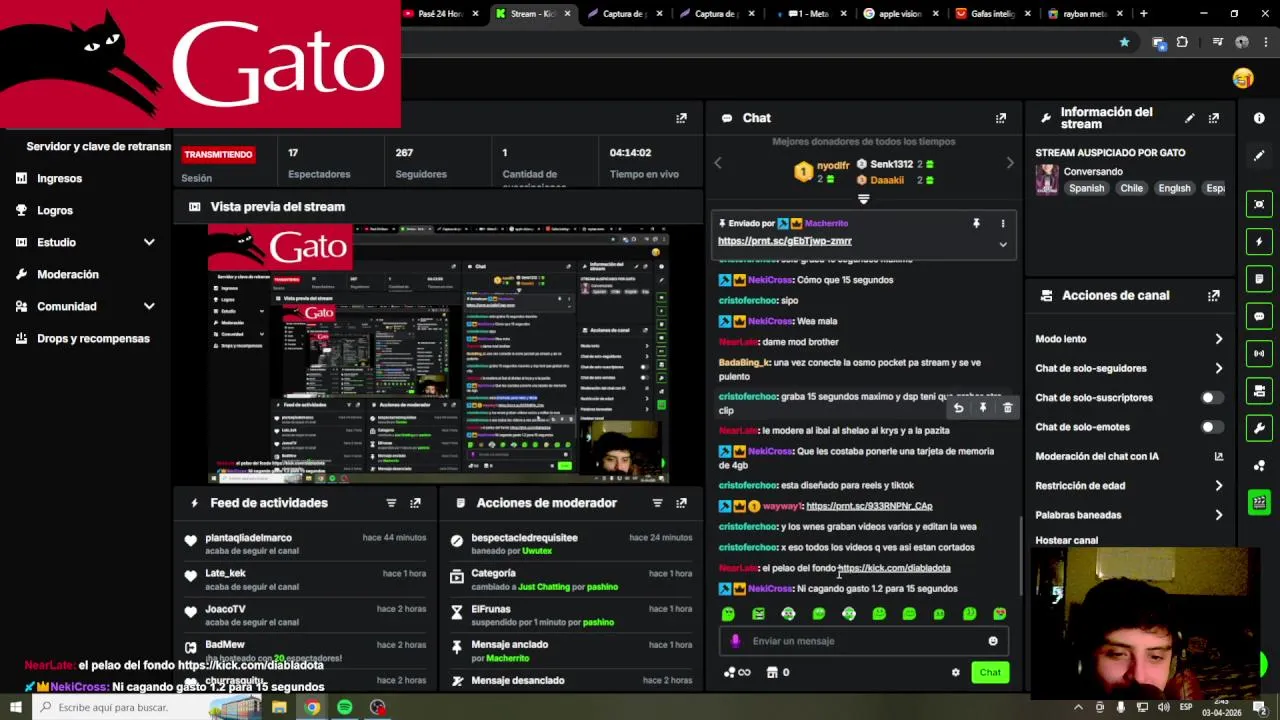Open the info icon in right sidebar
This screenshot has height=720, width=1280.
point(1259,118)
